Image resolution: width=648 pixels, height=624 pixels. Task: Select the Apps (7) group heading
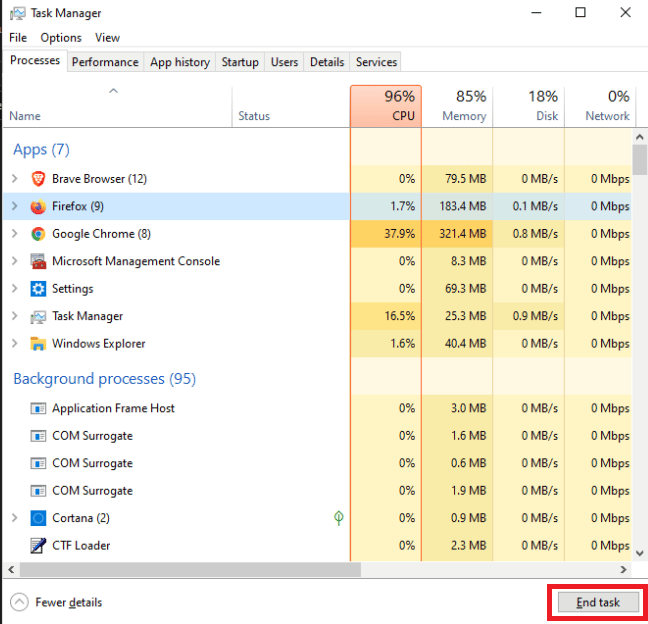(x=41, y=150)
